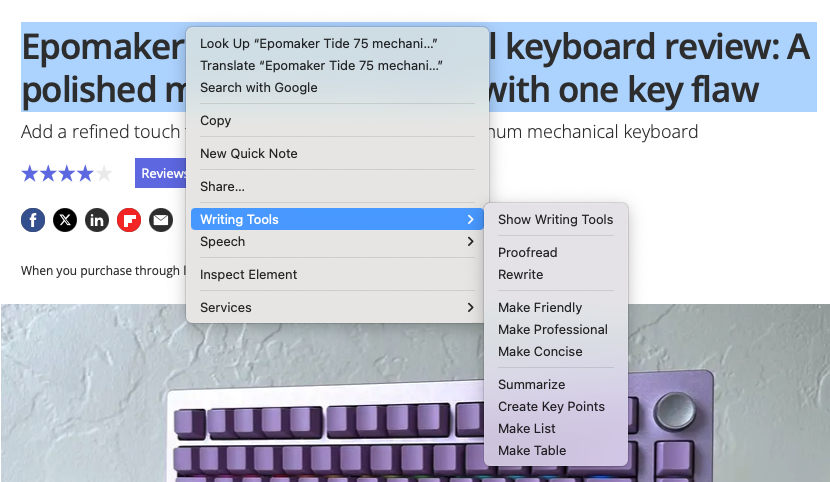Screen dimensions: 830x482
Task: Click the LinkedIn share icon
Action: [97, 220]
